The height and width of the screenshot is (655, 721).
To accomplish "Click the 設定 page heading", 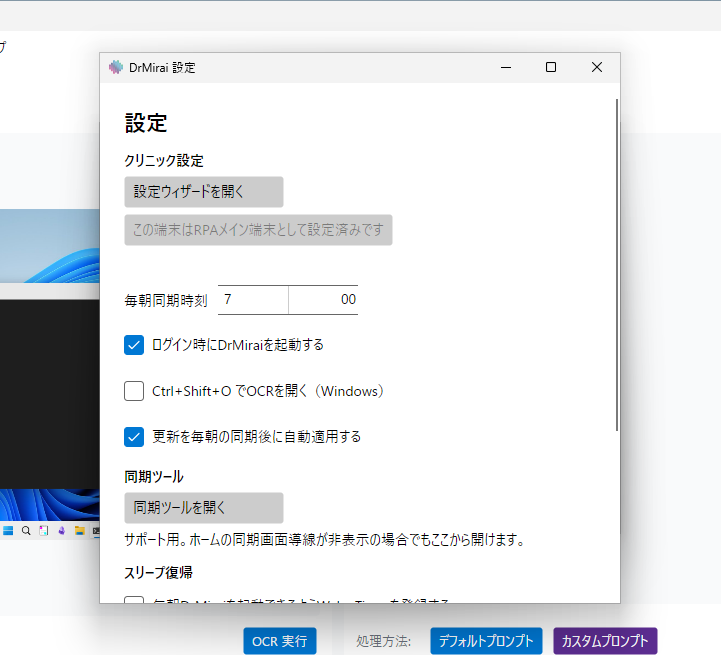I will (x=146, y=123).
